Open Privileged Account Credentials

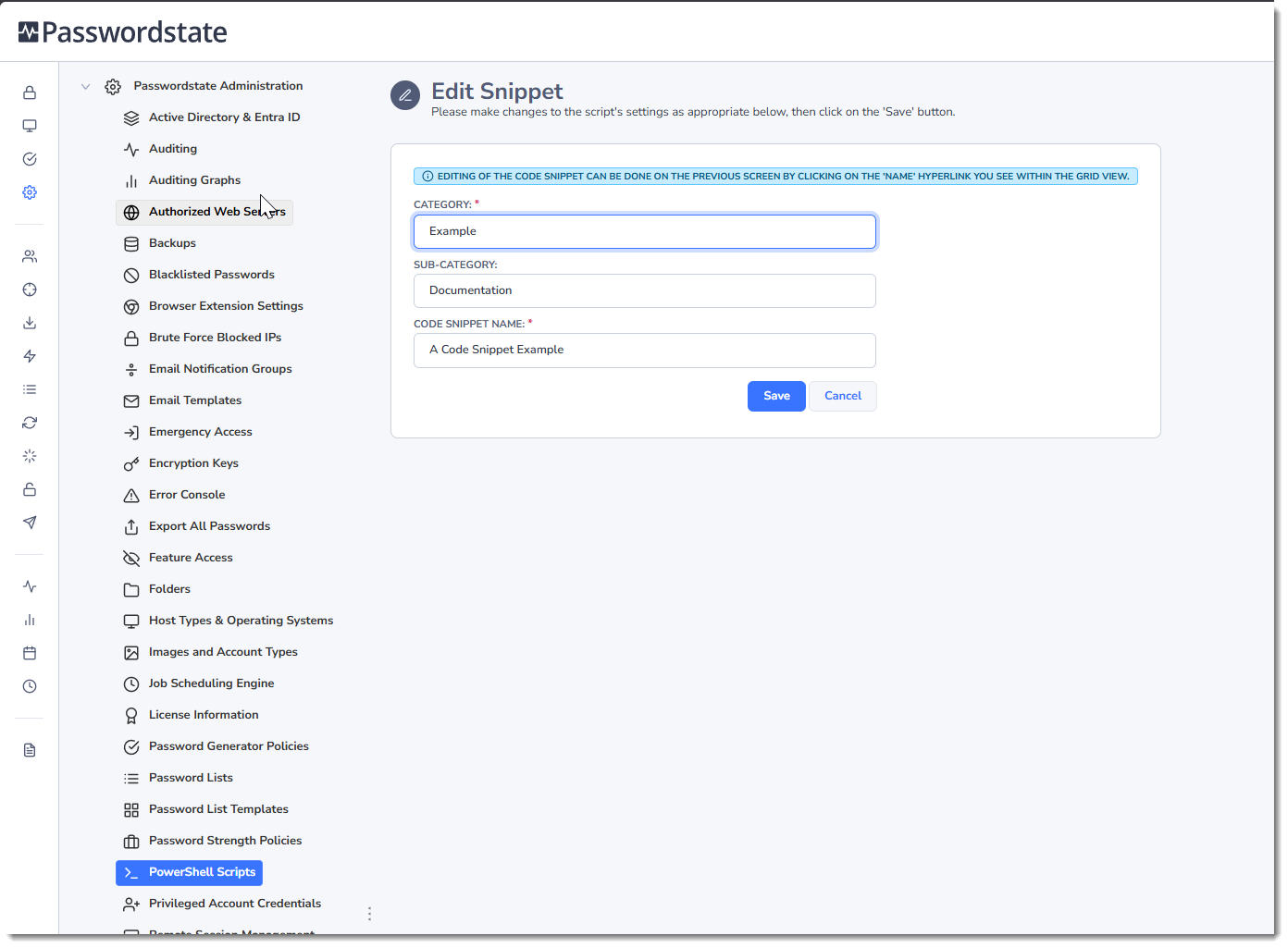click(x=235, y=904)
